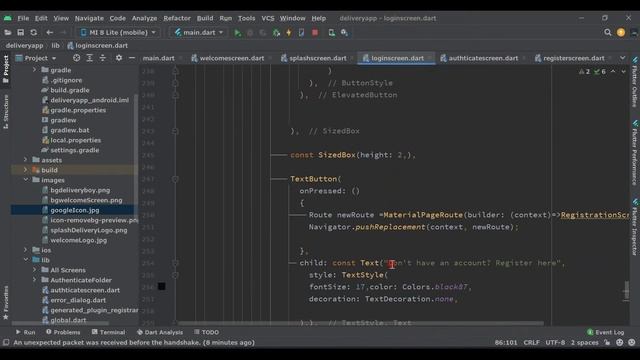The width and height of the screenshot is (640, 360).
Task: Open the Favorites tool window
Action: pos(5,303)
